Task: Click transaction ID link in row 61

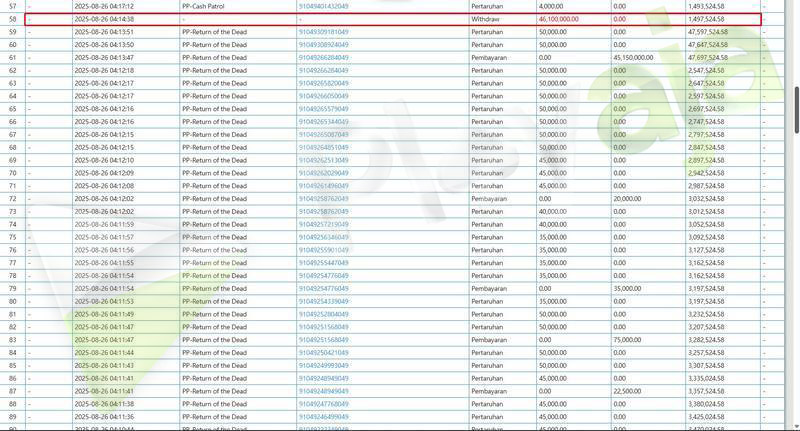Action: point(323,58)
